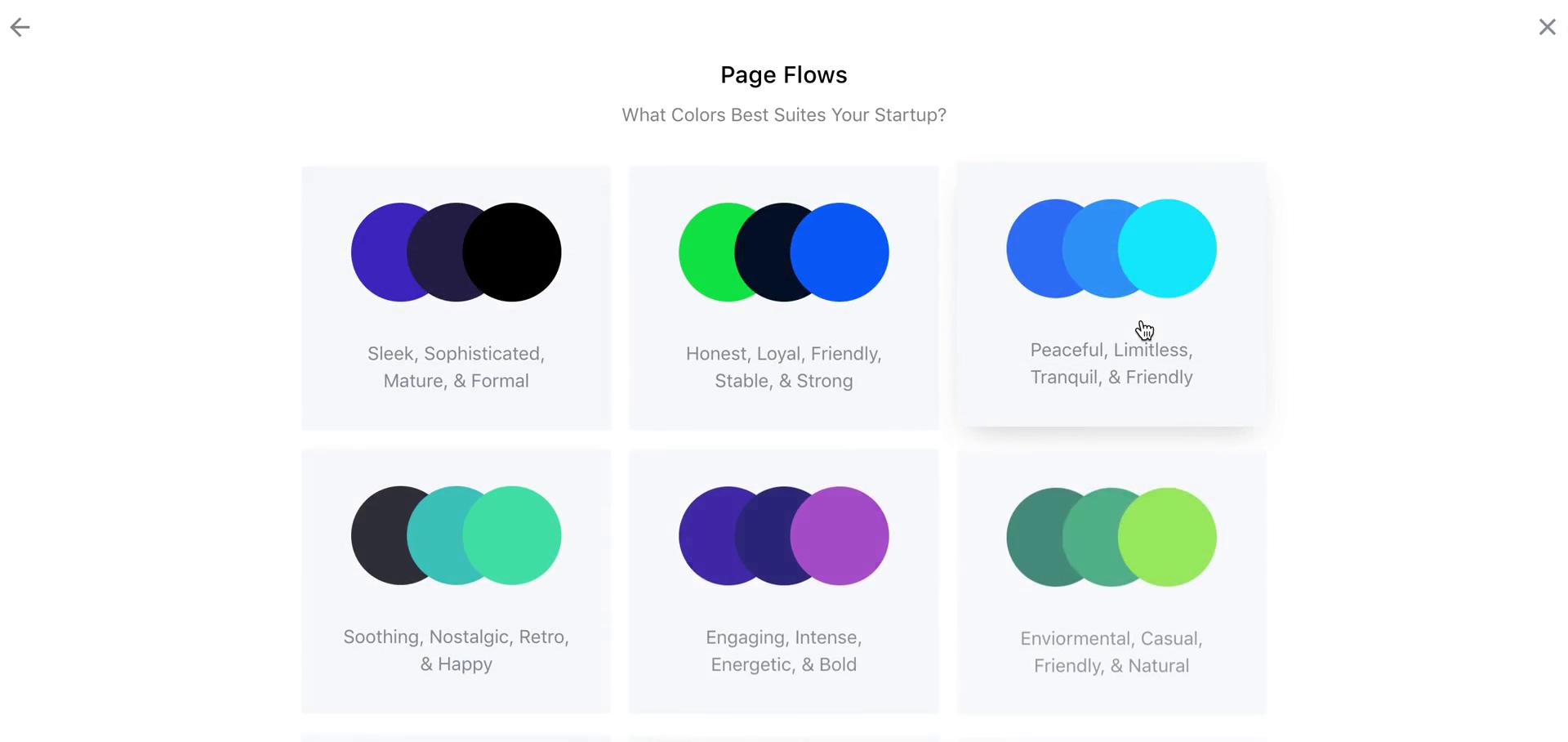Click the bright green circle swatch
Viewport: 1568px width, 742px height.
point(705,253)
